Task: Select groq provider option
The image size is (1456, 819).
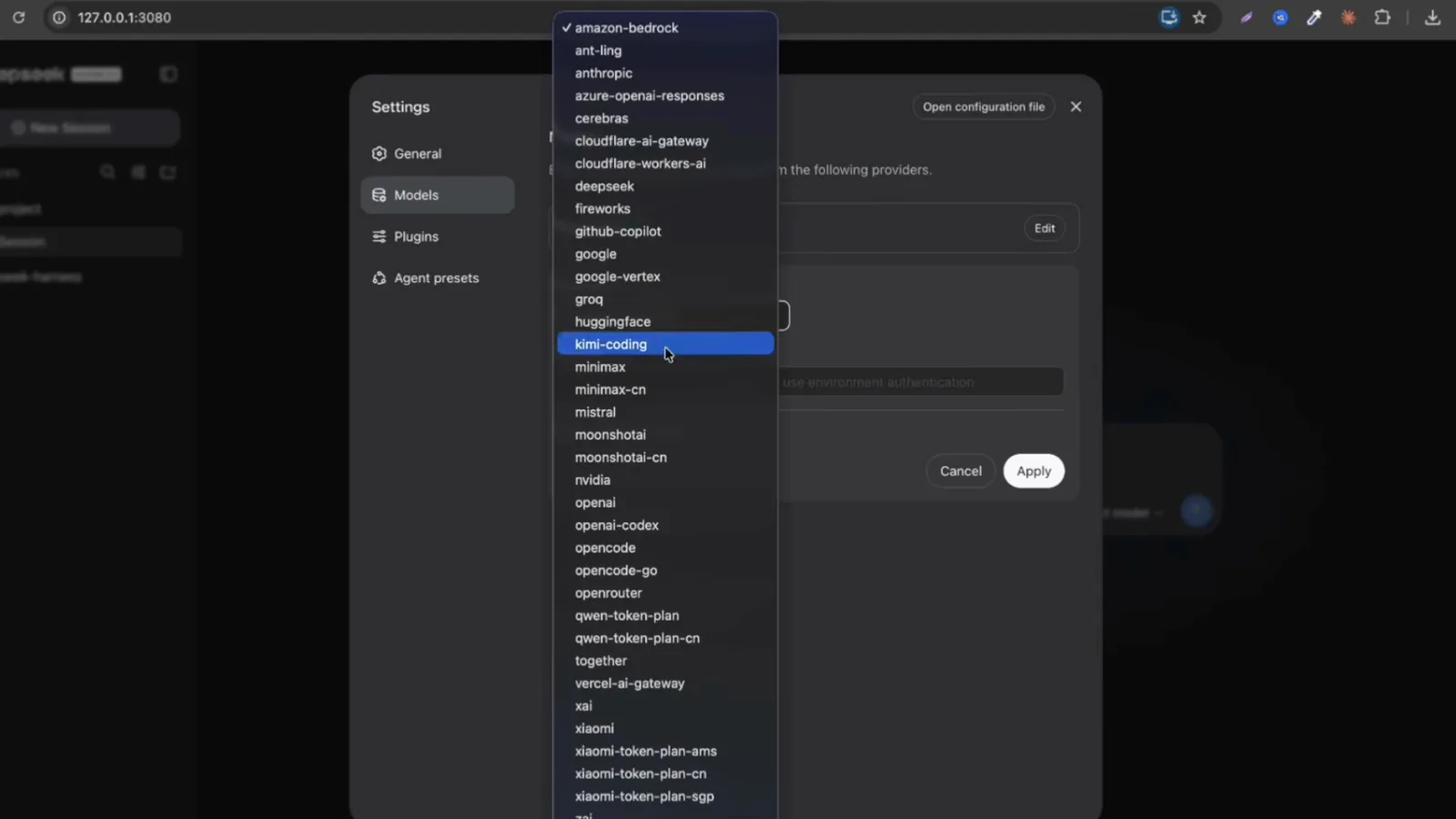Action: 665,299
